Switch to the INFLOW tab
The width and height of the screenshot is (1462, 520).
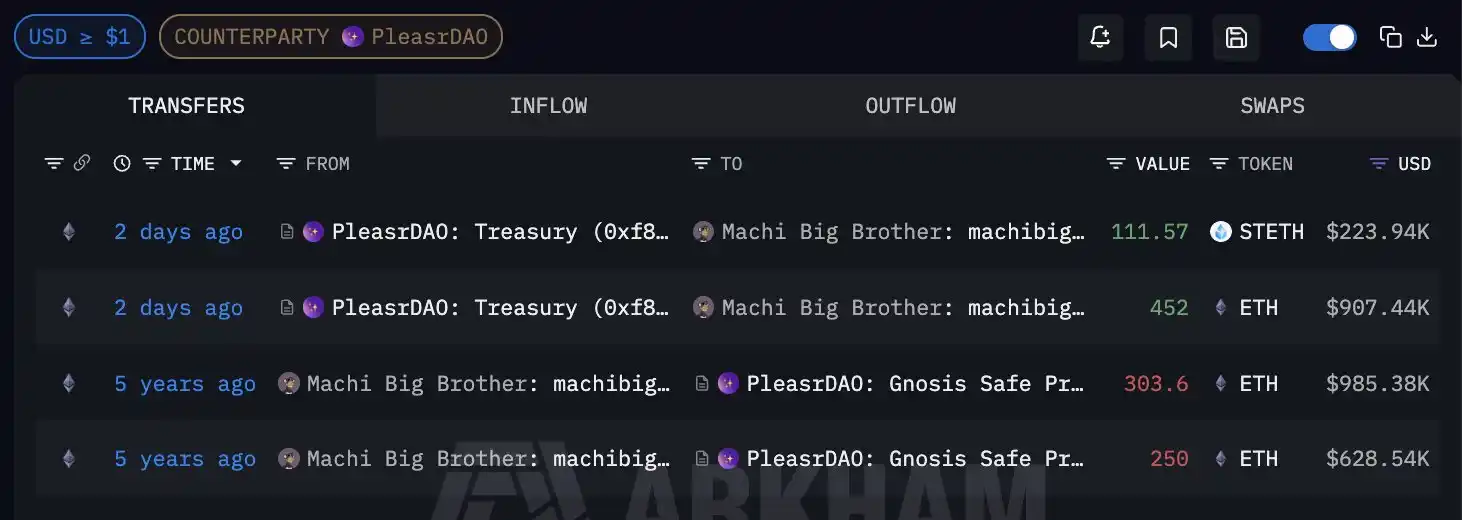(548, 106)
